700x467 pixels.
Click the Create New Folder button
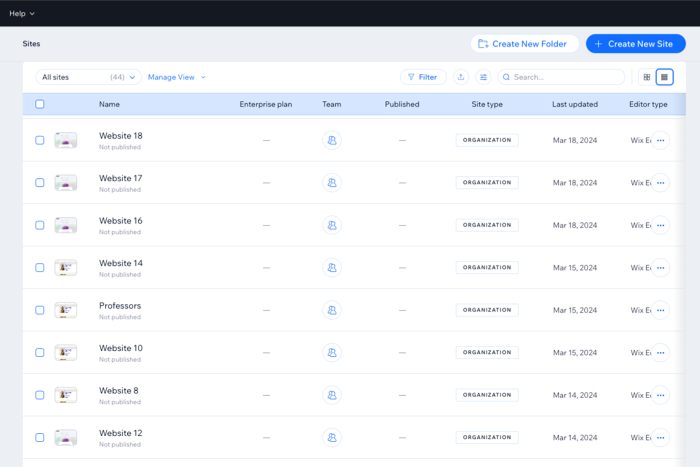click(525, 44)
